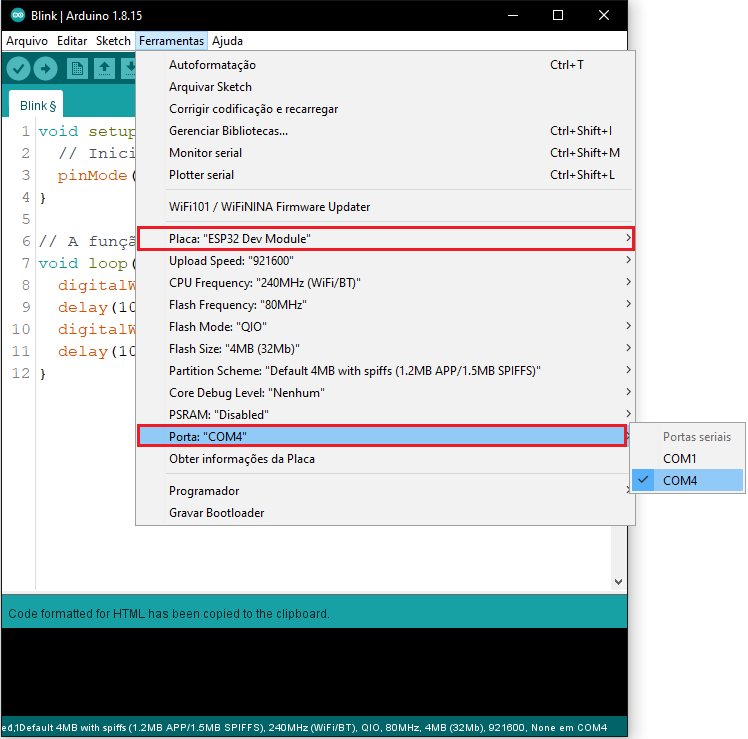Click the board info footer status text
748x739 pixels.
tap(304, 728)
